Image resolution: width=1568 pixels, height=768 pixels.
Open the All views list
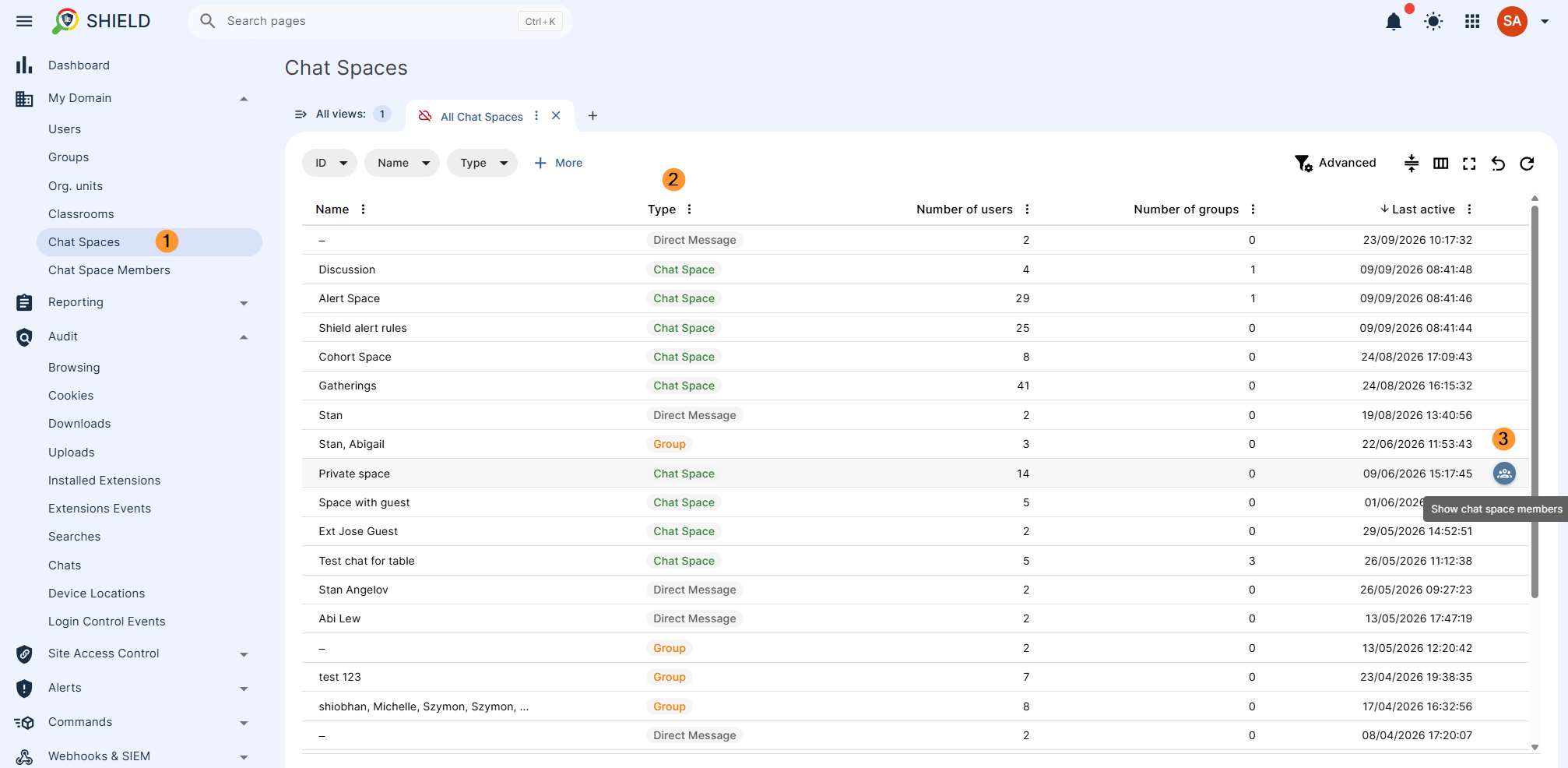(x=342, y=114)
